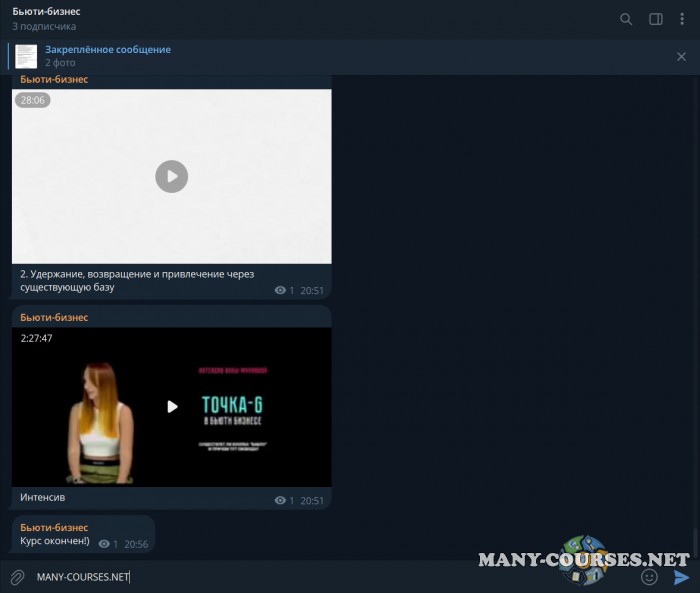Open the three-dot more options menu
The width and height of the screenshot is (700, 593).
pyautogui.click(x=683, y=19)
